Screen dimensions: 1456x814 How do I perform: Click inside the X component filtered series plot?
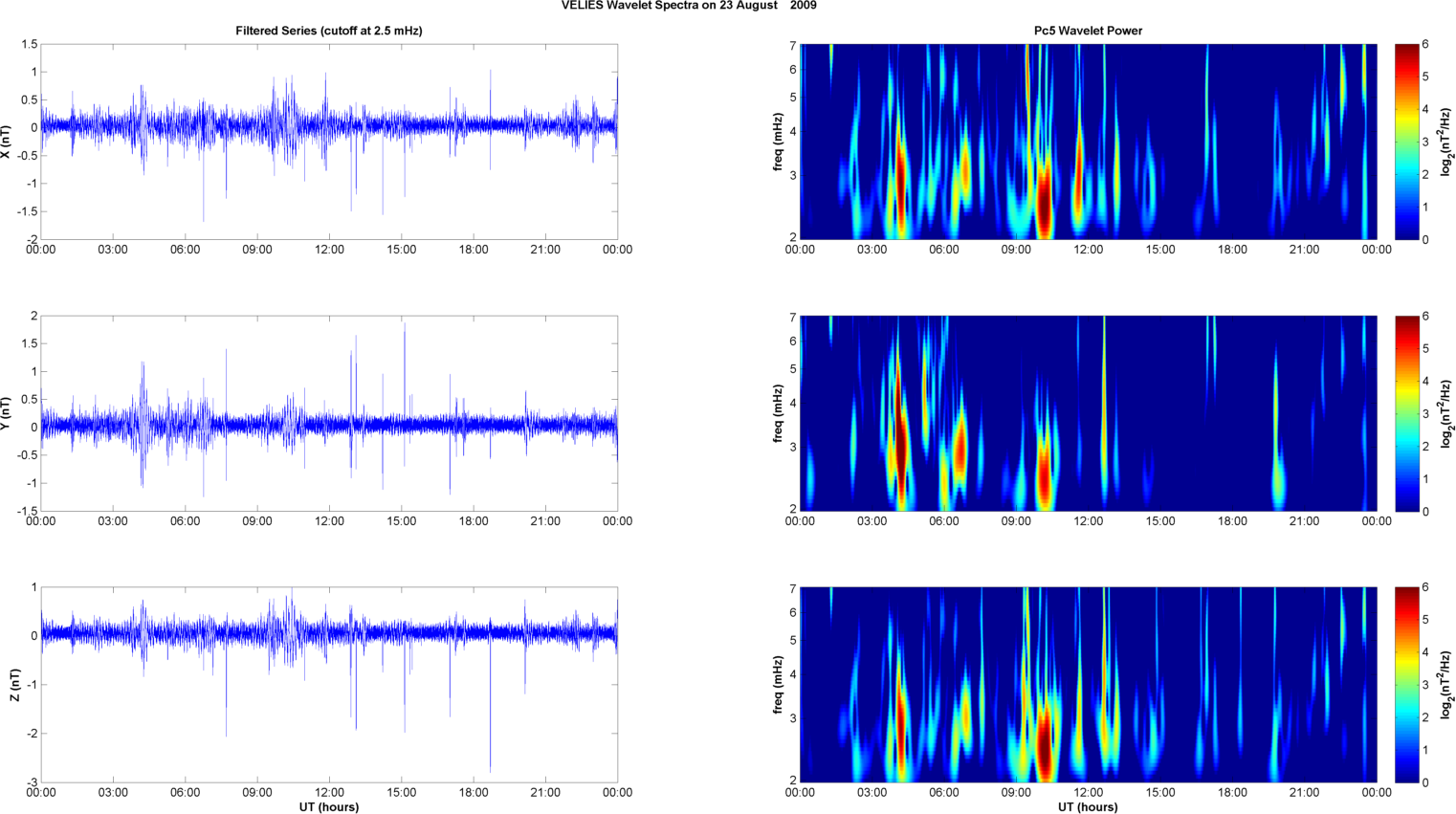point(329,142)
